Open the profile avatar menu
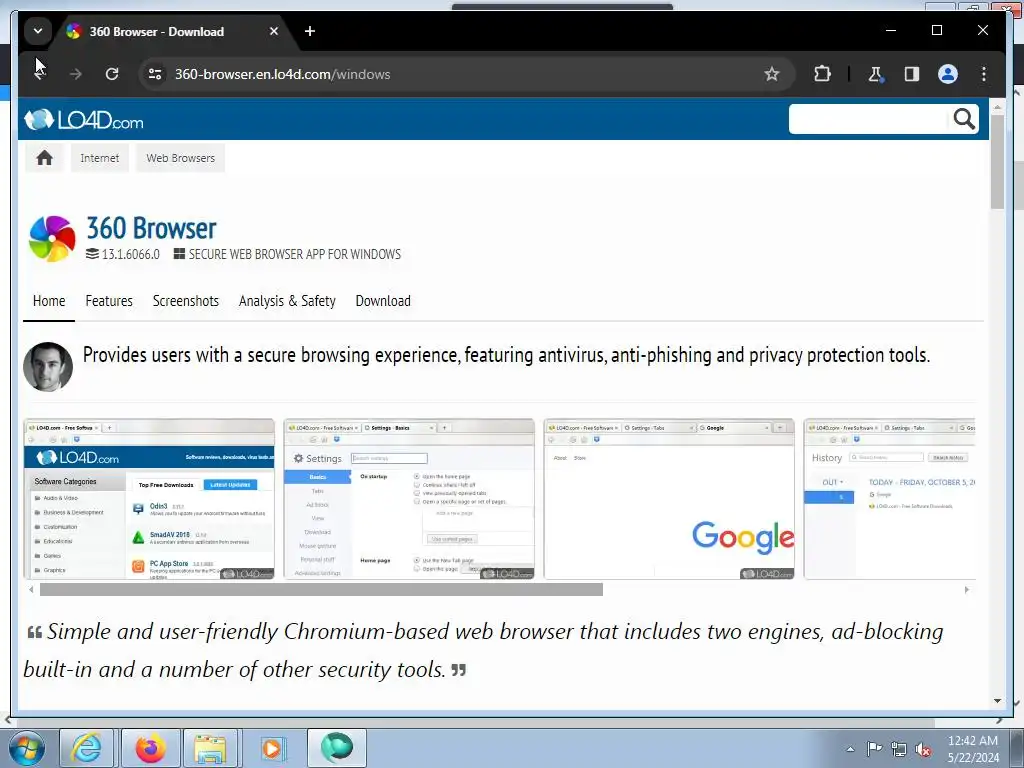1024x768 pixels. click(x=948, y=74)
